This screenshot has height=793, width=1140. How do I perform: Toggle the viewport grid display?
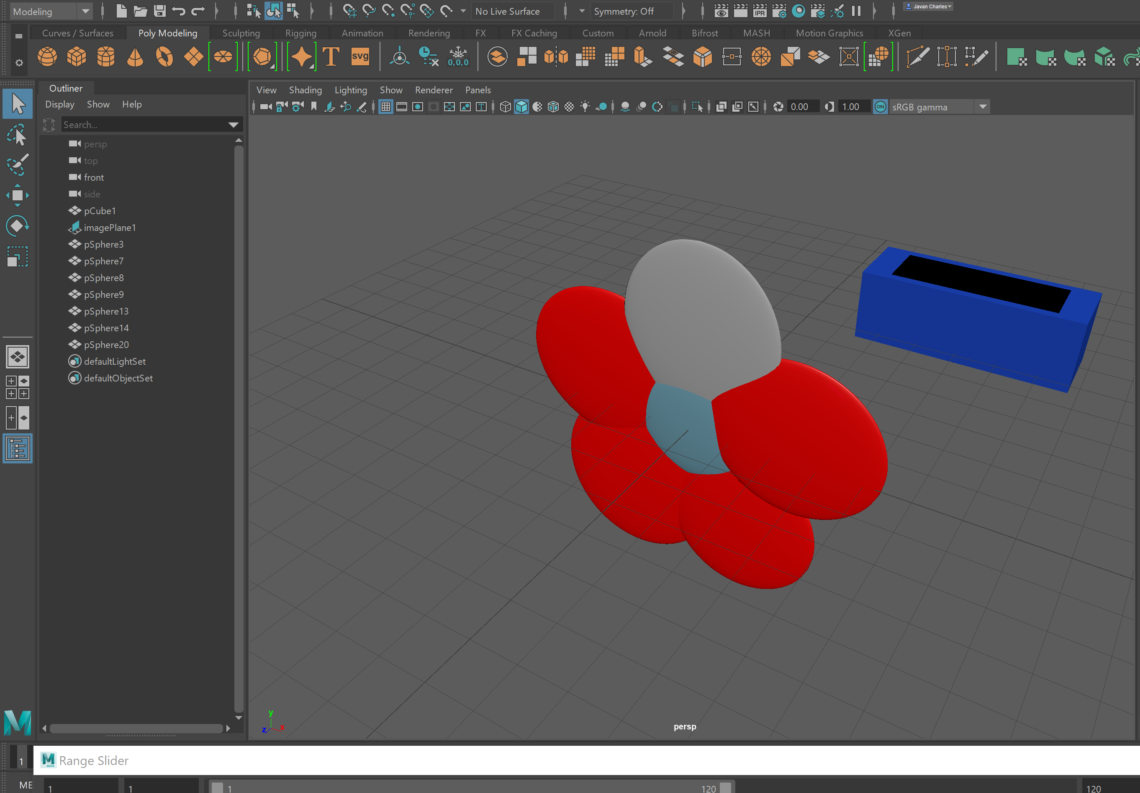tap(386, 107)
